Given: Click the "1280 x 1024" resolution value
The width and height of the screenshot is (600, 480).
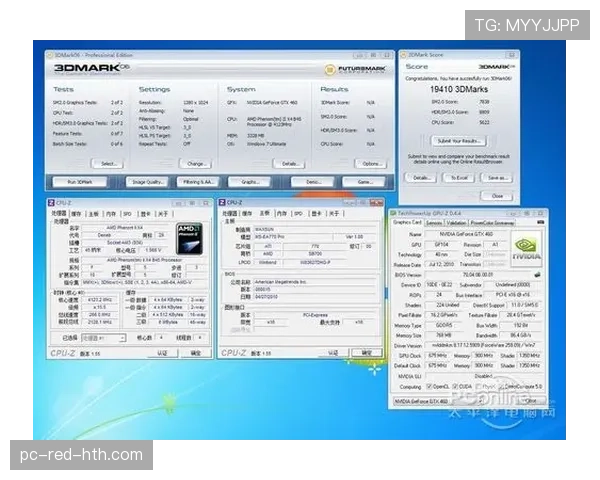Looking at the screenshot, I should coord(196,103).
